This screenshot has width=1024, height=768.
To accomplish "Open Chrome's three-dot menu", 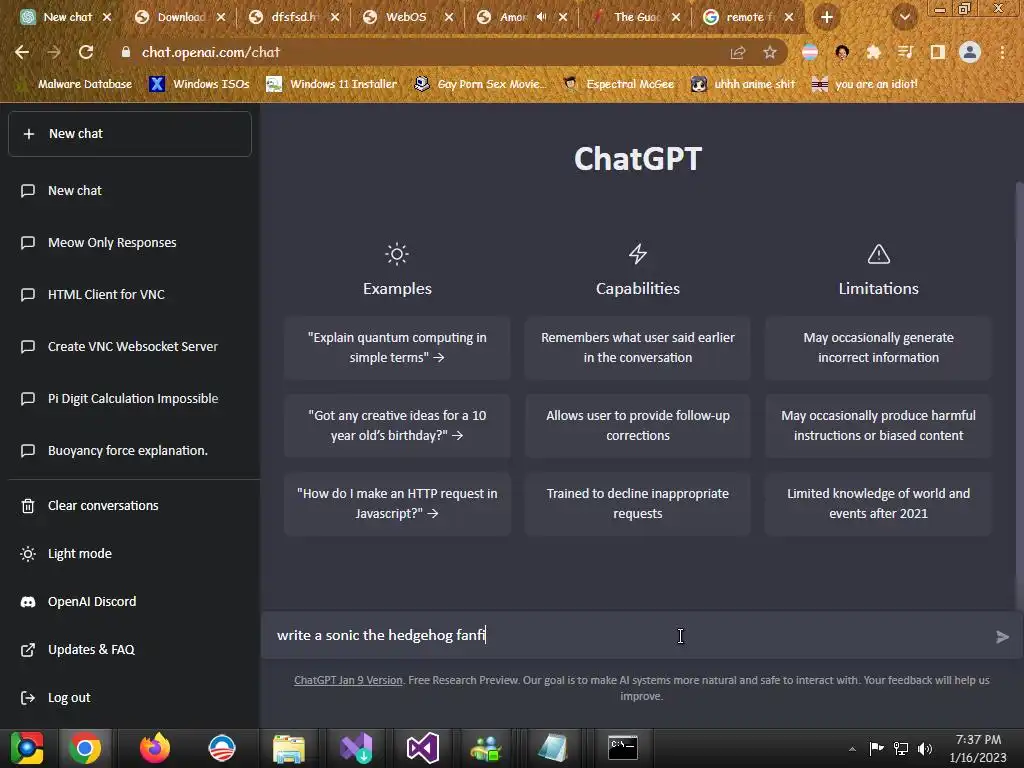I will pos(1002,52).
